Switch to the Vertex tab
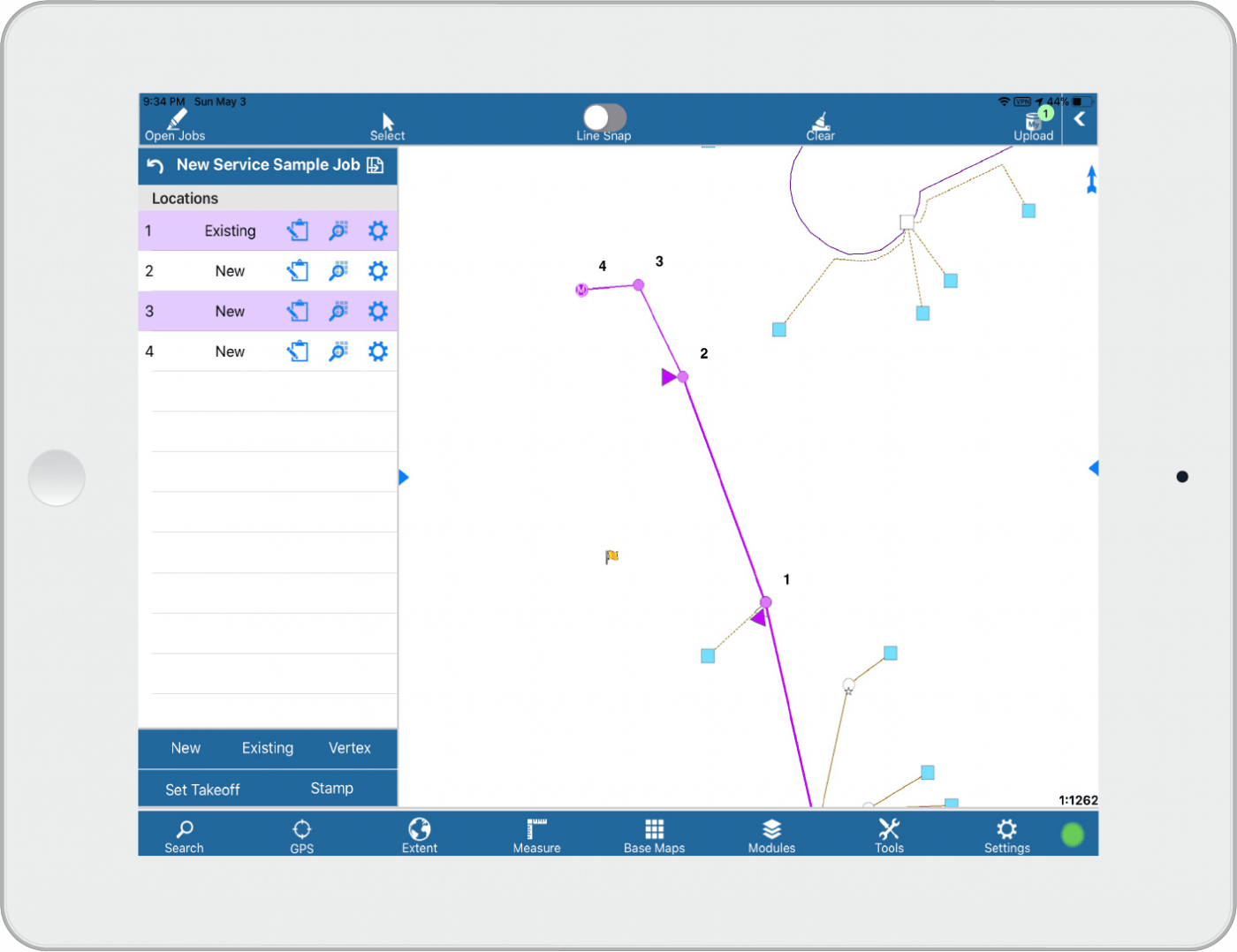The image size is (1237, 952). click(349, 748)
